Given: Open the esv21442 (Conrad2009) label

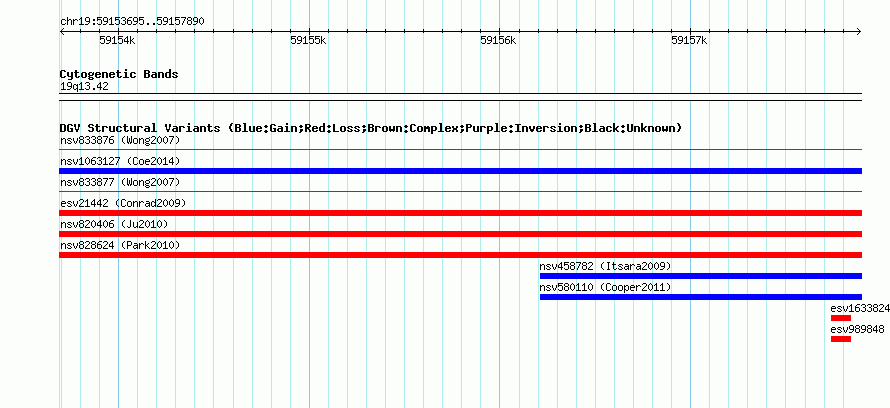Looking at the screenshot, I should click(123, 203).
